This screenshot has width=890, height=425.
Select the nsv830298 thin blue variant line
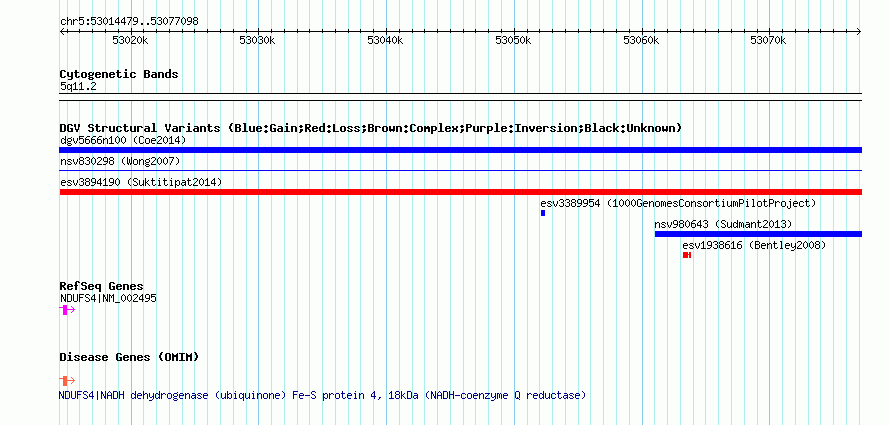tap(460, 170)
